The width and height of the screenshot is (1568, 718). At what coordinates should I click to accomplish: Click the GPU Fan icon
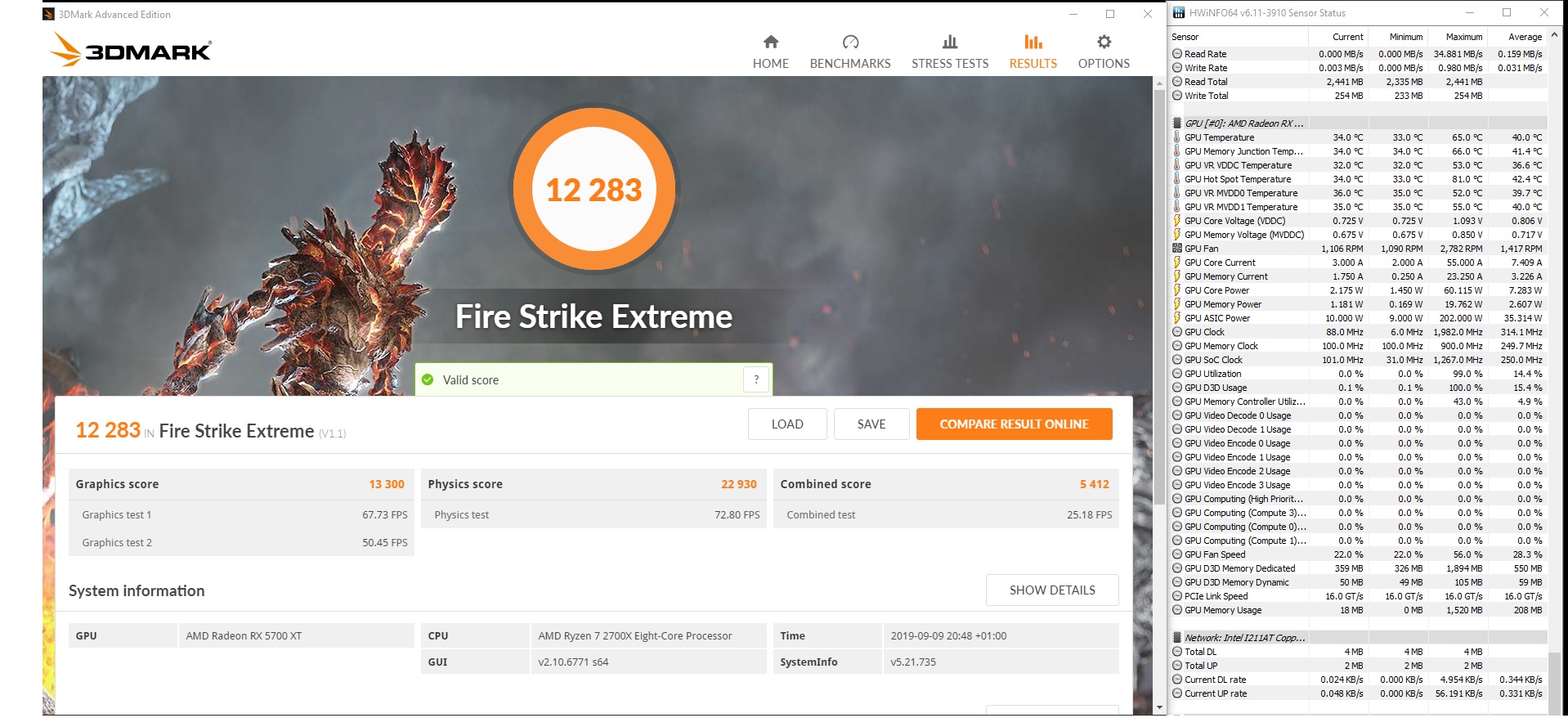[1177, 249]
